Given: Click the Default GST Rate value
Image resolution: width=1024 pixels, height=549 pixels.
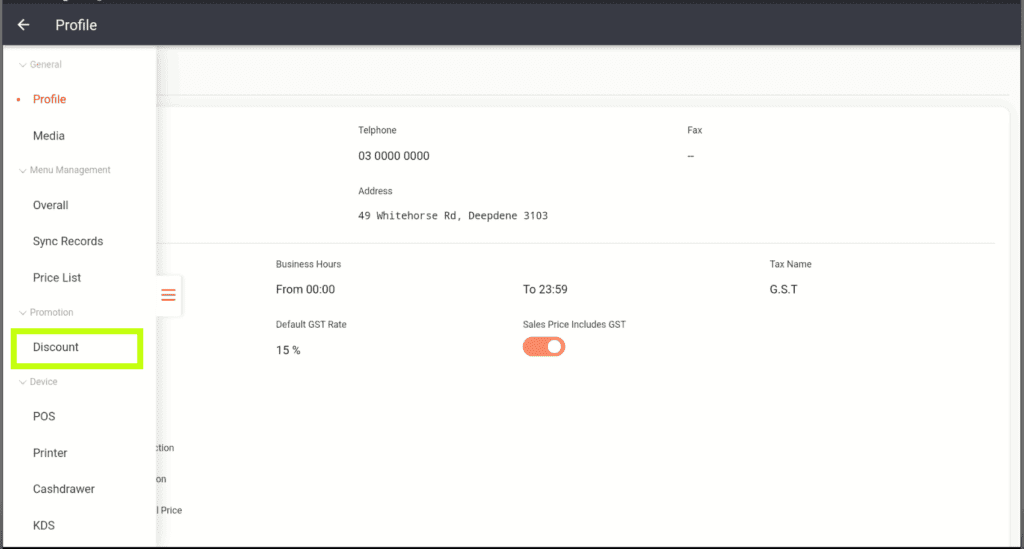Looking at the screenshot, I should point(288,350).
